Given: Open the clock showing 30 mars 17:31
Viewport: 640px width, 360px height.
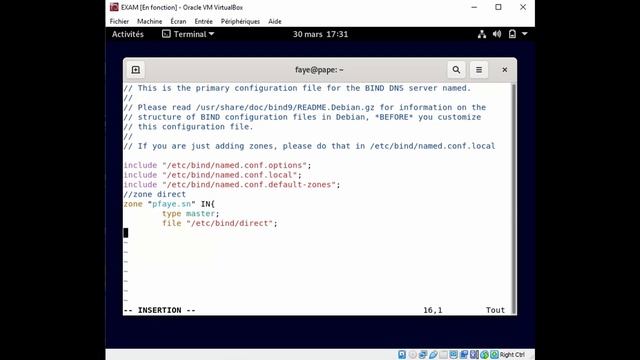Looking at the screenshot, I should pyautogui.click(x=320, y=34).
